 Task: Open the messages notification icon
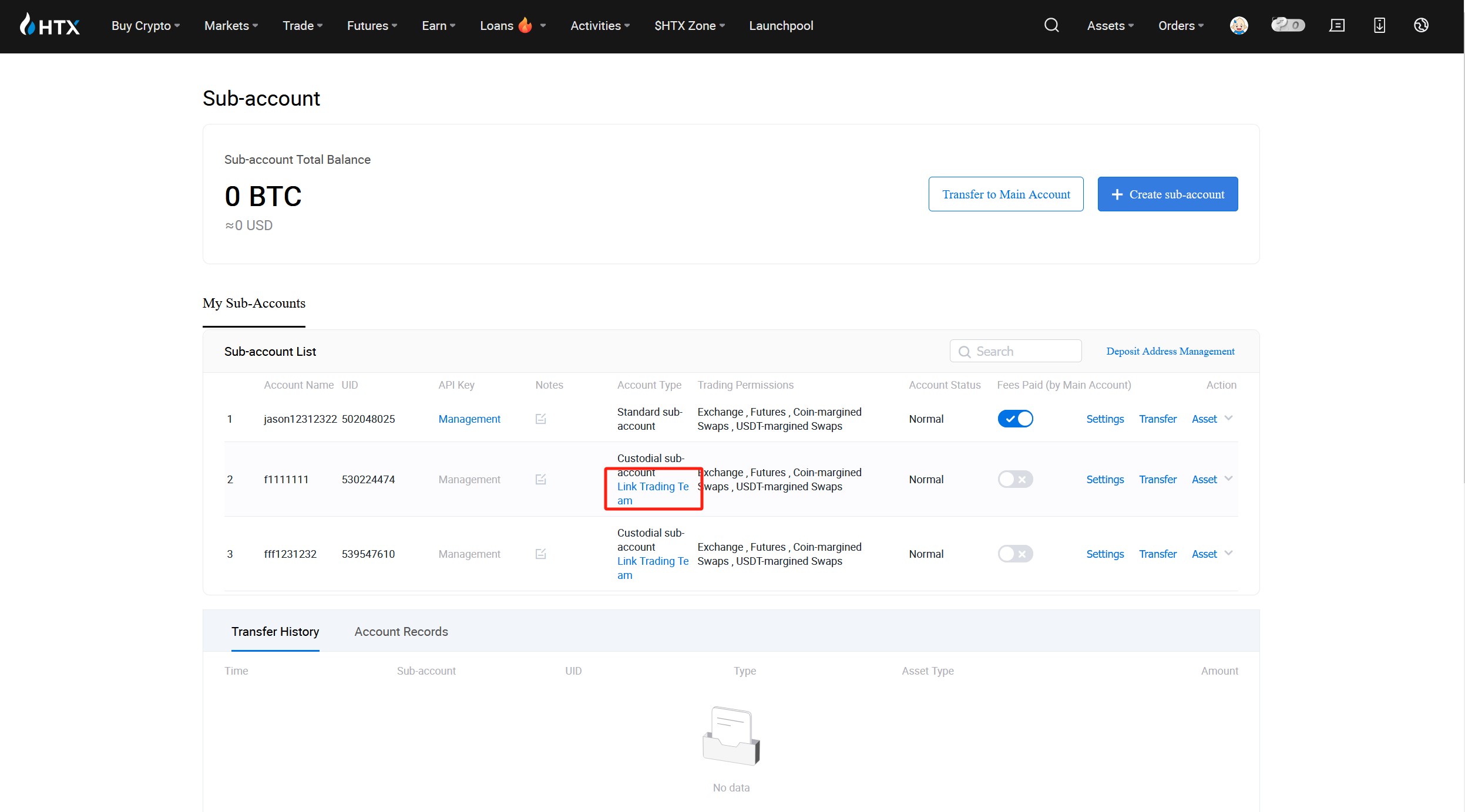pyautogui.click(x=1337, y=25)
